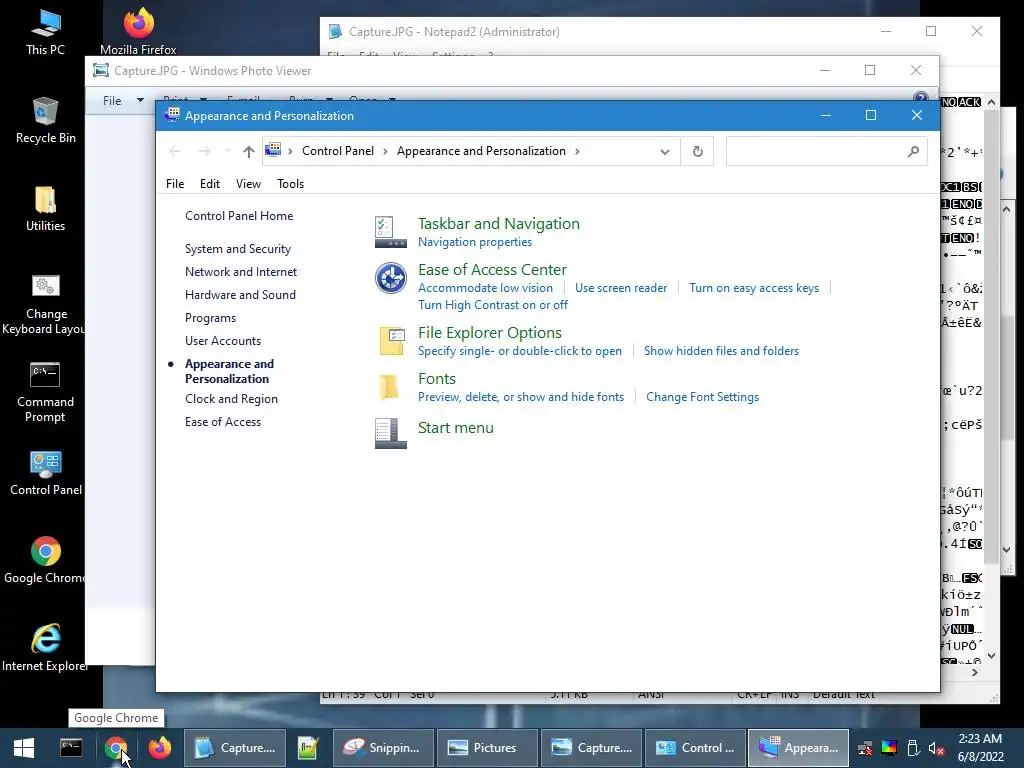Switch to Control Panel taskbar window
The width and height of the screenshot is (1024, 768).
(695, 748)
